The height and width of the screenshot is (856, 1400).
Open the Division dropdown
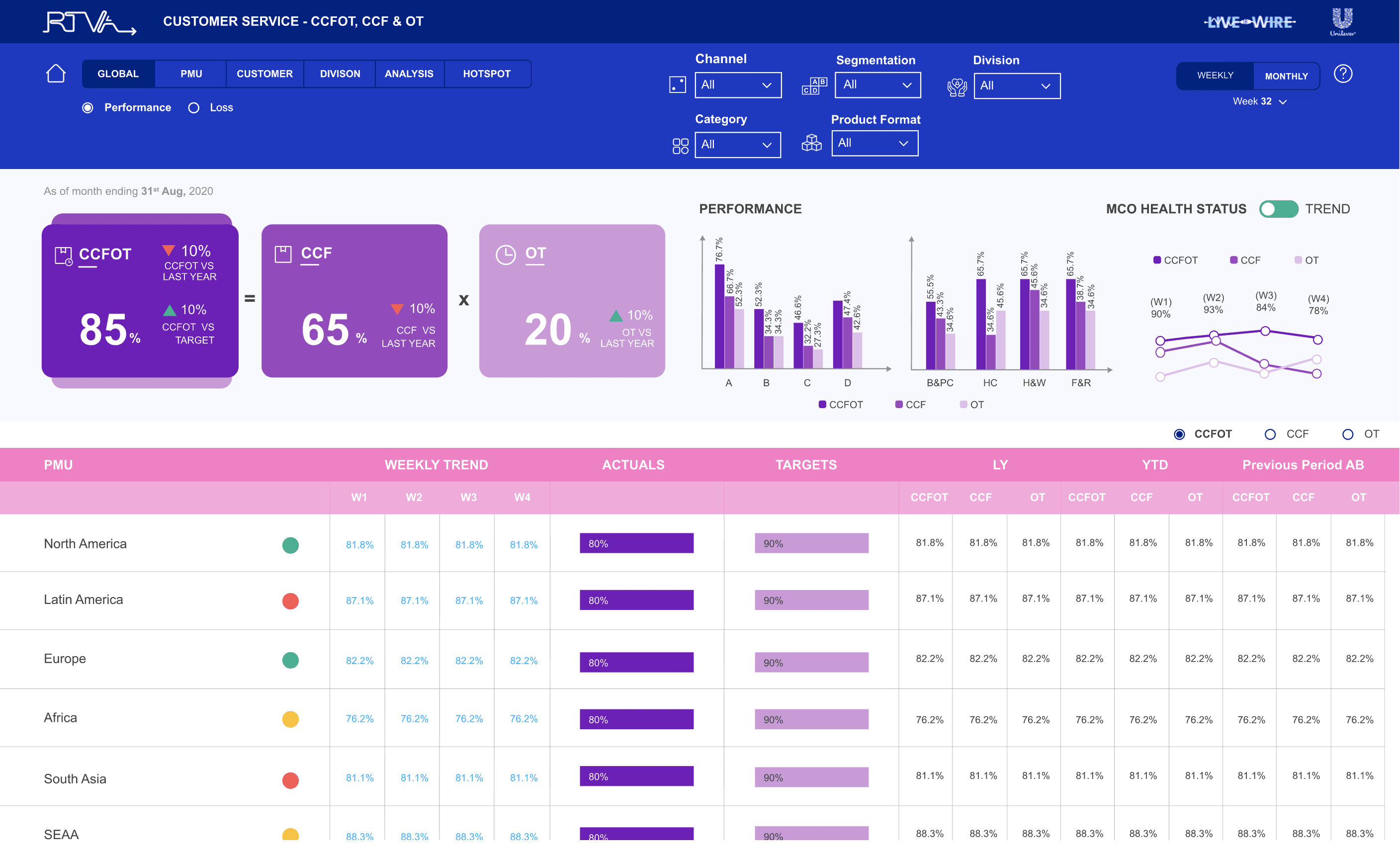tap(1017, 86)
